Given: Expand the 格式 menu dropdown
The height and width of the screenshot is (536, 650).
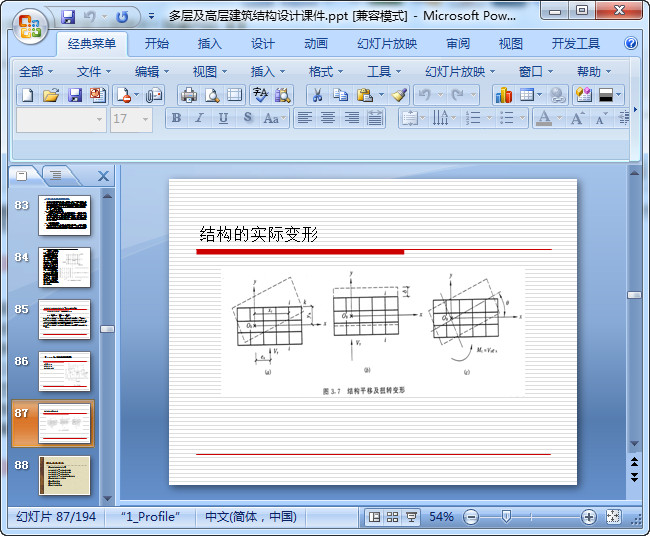Looking at the screenshot, I should pyautogui.click(x=326, y=72).
